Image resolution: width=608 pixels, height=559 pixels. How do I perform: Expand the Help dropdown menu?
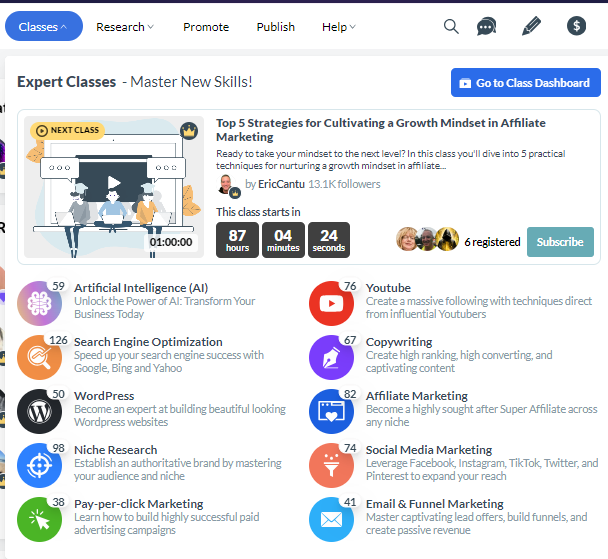(338, 27)
